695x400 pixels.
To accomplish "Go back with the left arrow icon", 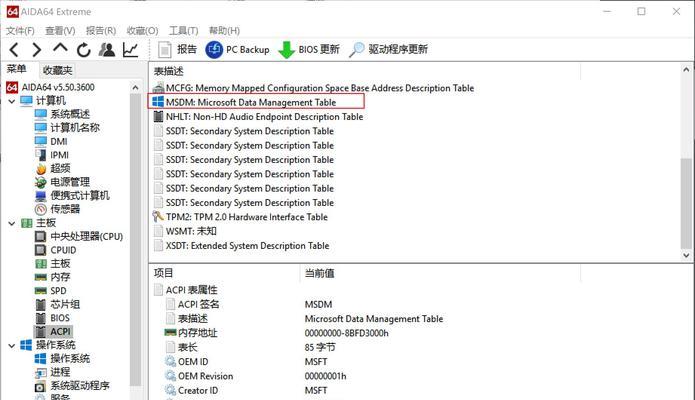I will pos(14,50).
